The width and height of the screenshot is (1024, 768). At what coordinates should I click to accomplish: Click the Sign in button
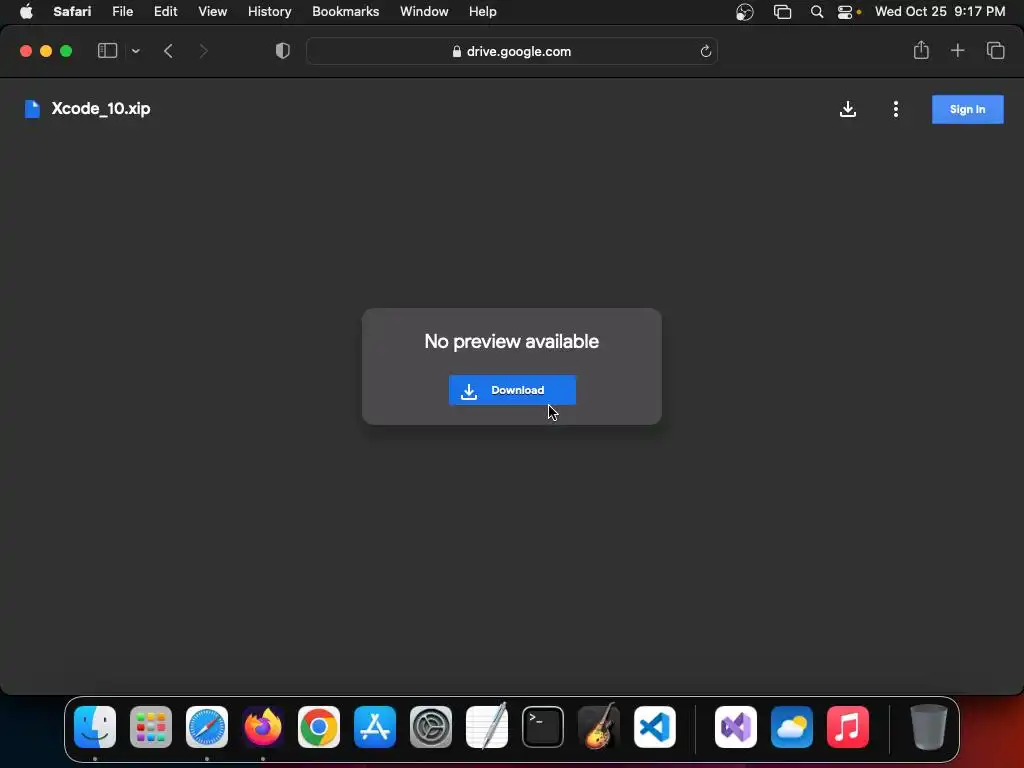(x=967, y=109)
